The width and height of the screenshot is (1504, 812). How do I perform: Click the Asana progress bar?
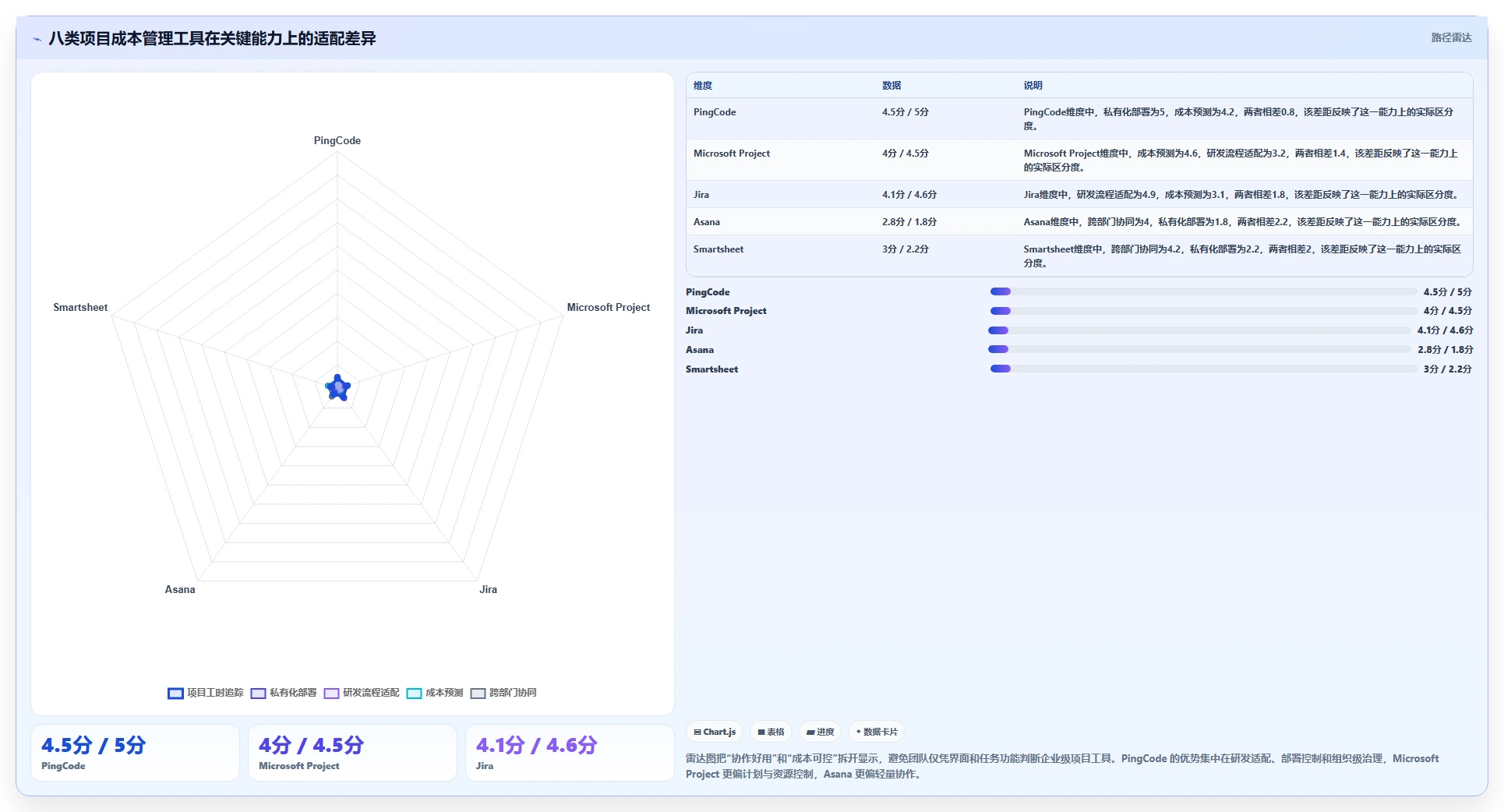tap(1200, 349)
